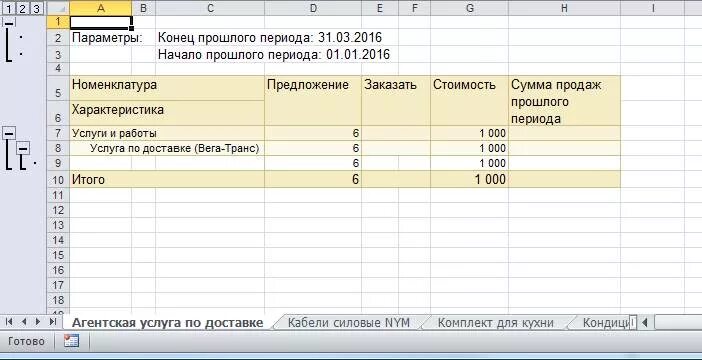Select column H header

(x=565, y=8)
